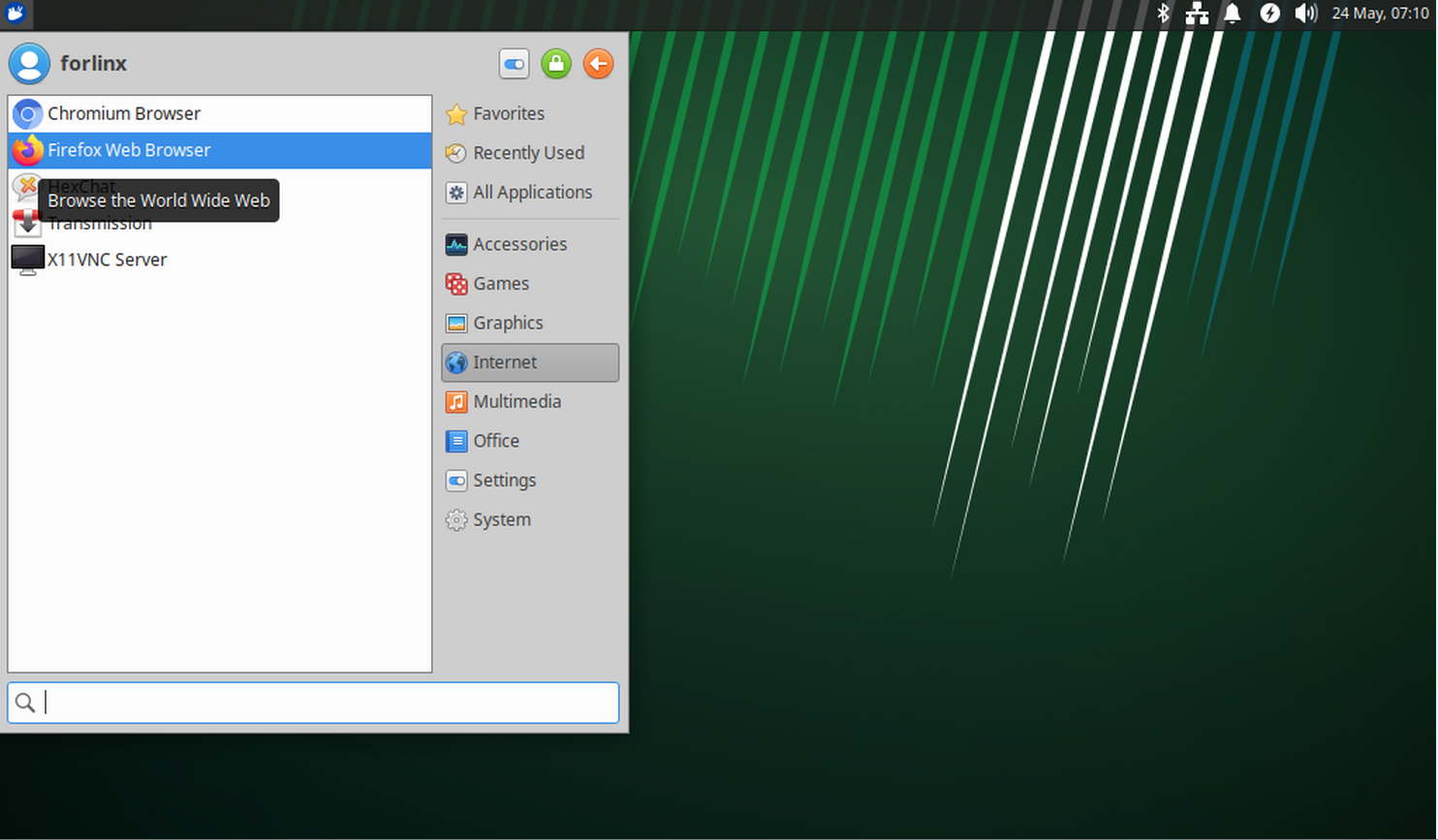1438x840 pixels.
Task: Click inside the application search field
Action: 313,702
